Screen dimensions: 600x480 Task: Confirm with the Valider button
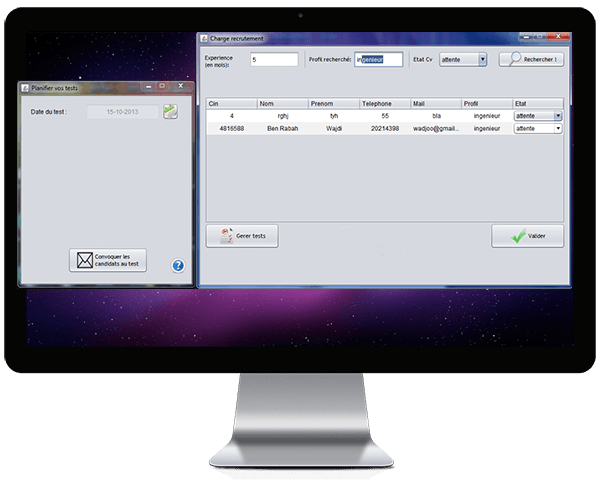527,236
